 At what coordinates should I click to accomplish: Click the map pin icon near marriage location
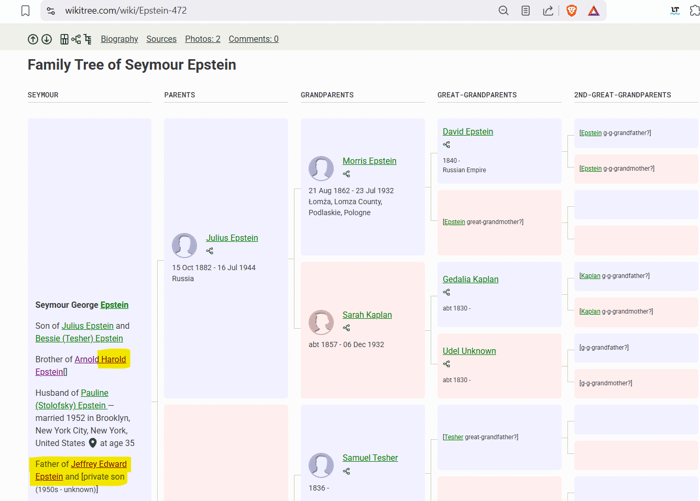click(93, 443)
